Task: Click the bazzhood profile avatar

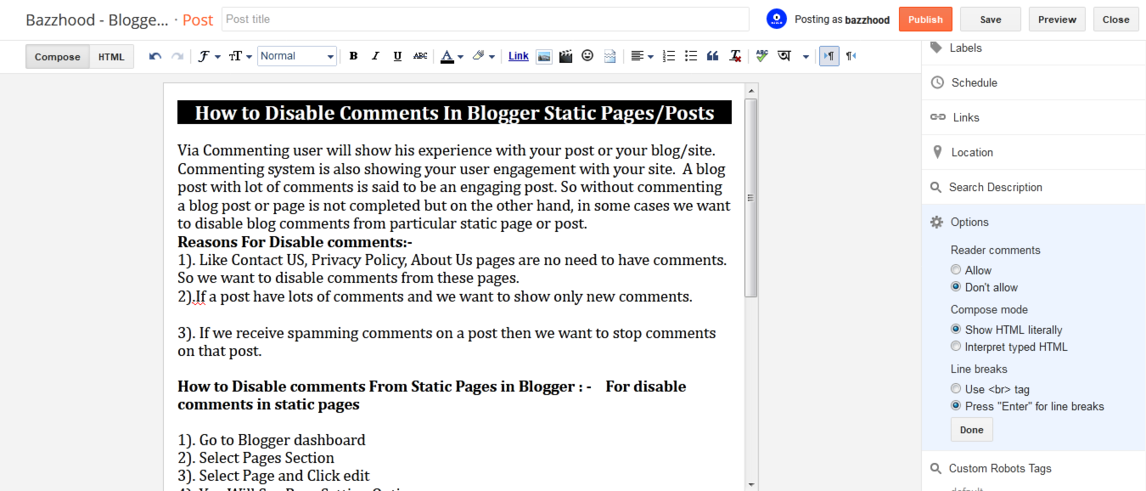Action: tap(776, 19)
